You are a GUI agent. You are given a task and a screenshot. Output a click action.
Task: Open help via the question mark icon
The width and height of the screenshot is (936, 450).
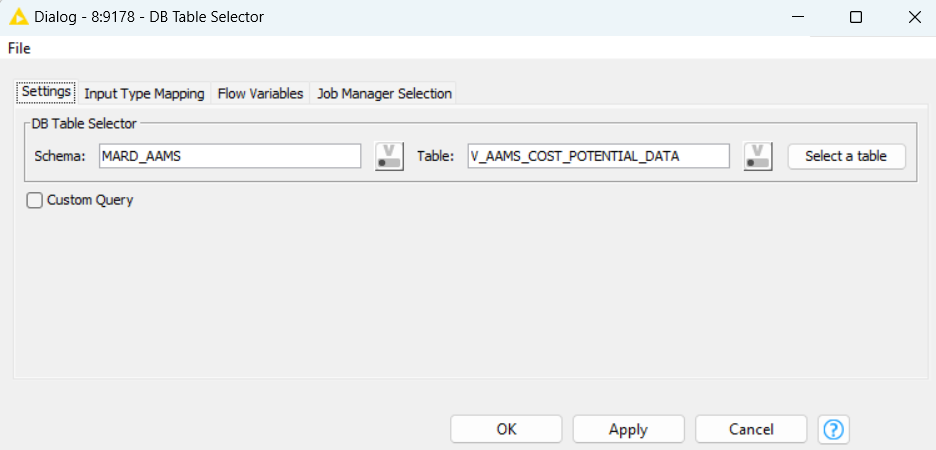(833, 429)
